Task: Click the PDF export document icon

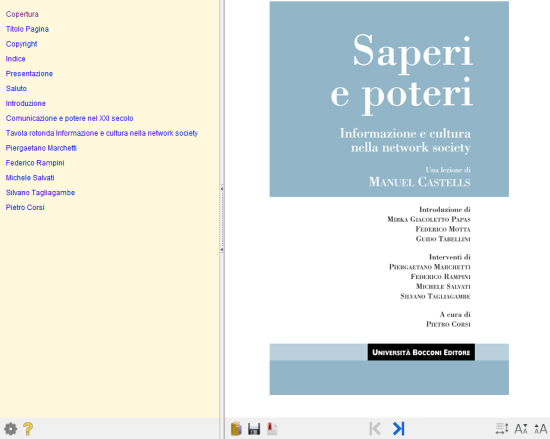Action: 272,428
